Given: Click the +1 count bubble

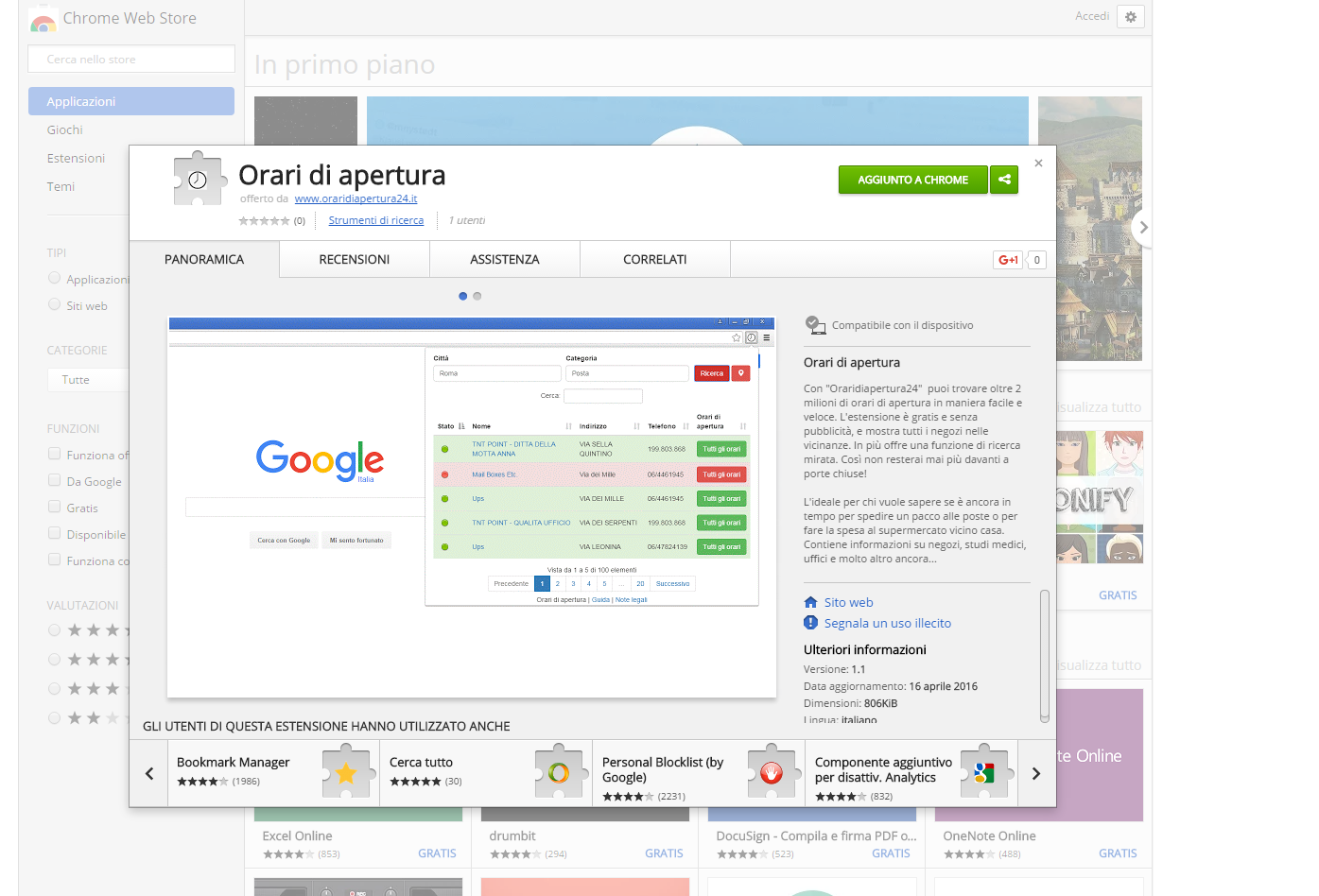Looking at the screenshot, I should click(1037, 260).
